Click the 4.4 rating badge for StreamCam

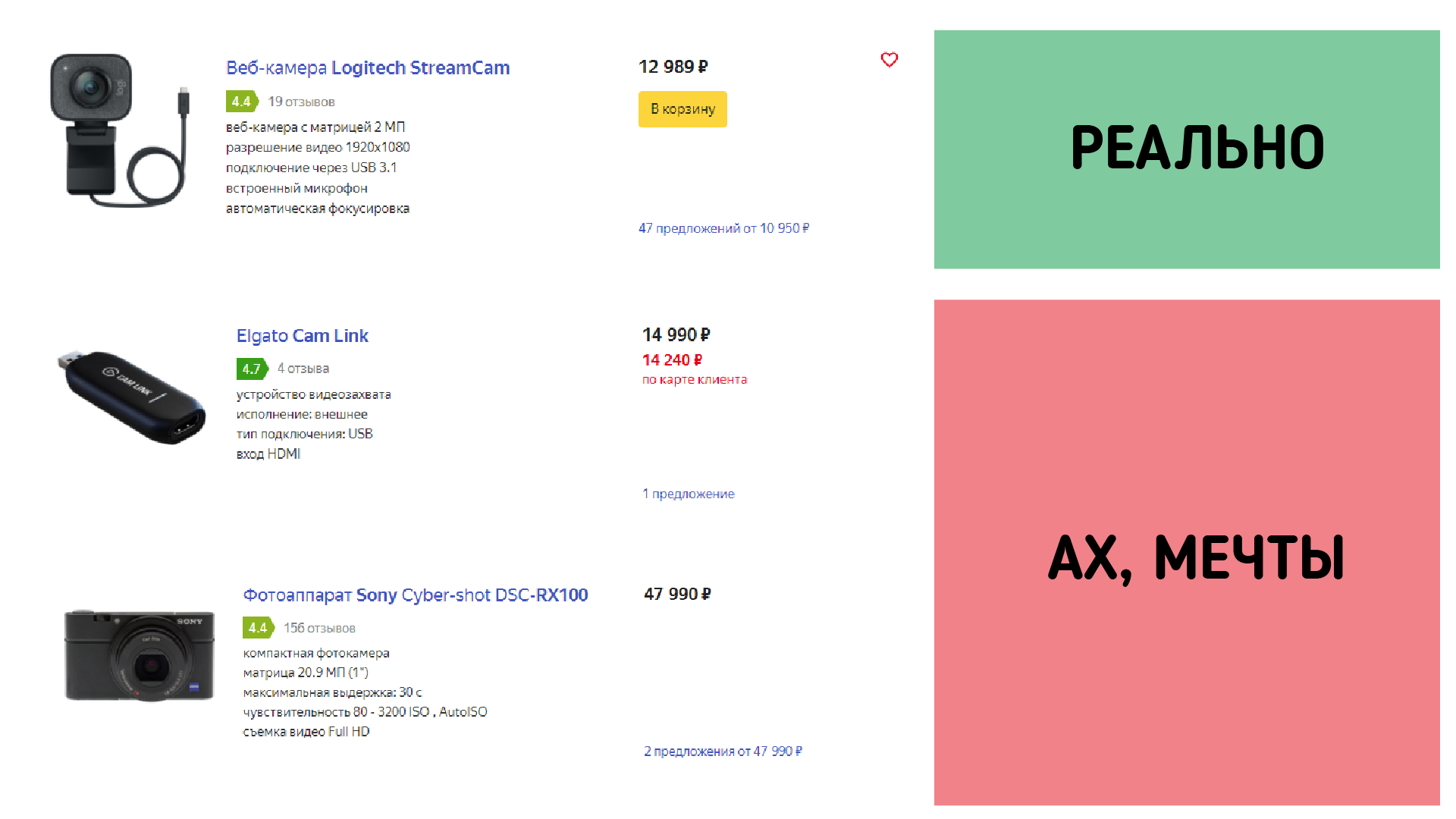pos(242,101)
